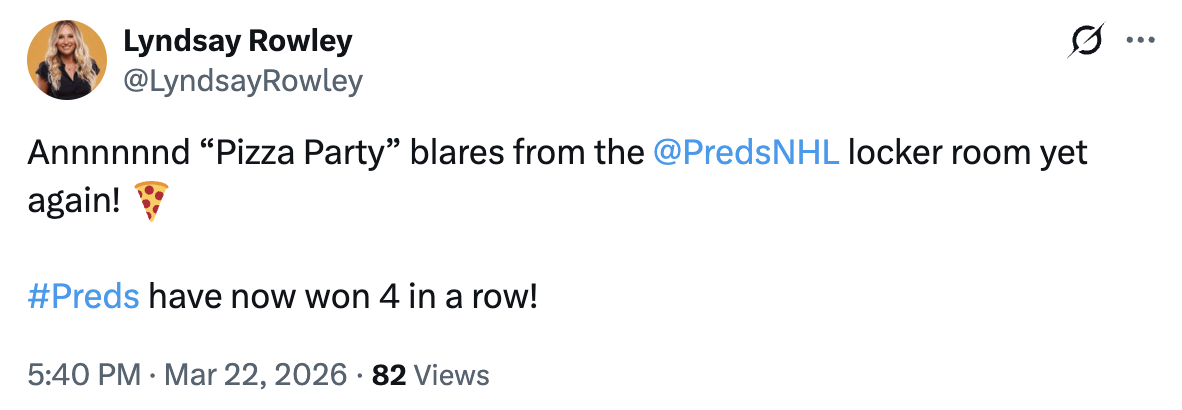Click the pizza slice emoji
1182x410 pixels.
coord(151,204)
